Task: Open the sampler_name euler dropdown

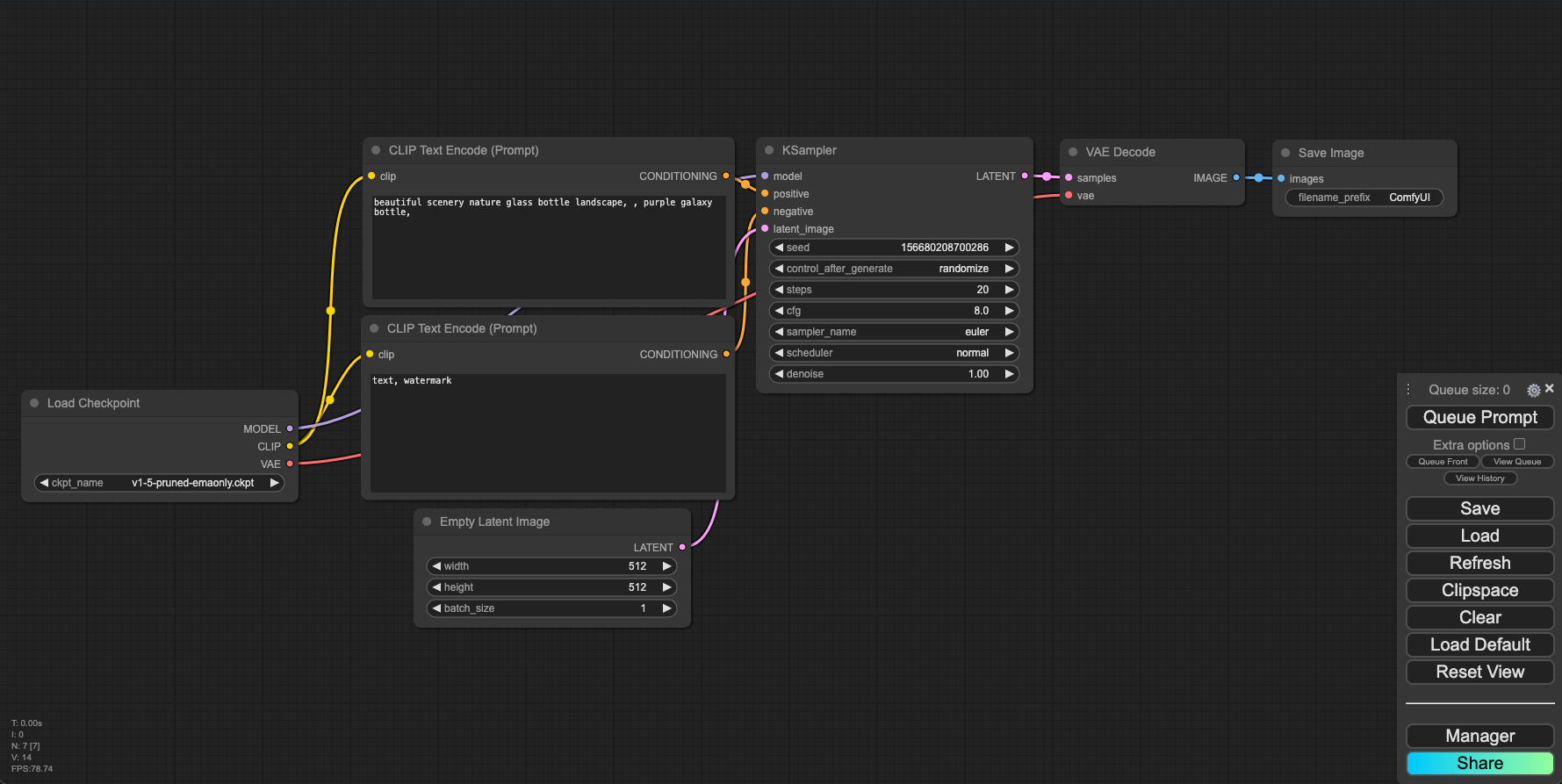Action: click(x=894, y=332)
